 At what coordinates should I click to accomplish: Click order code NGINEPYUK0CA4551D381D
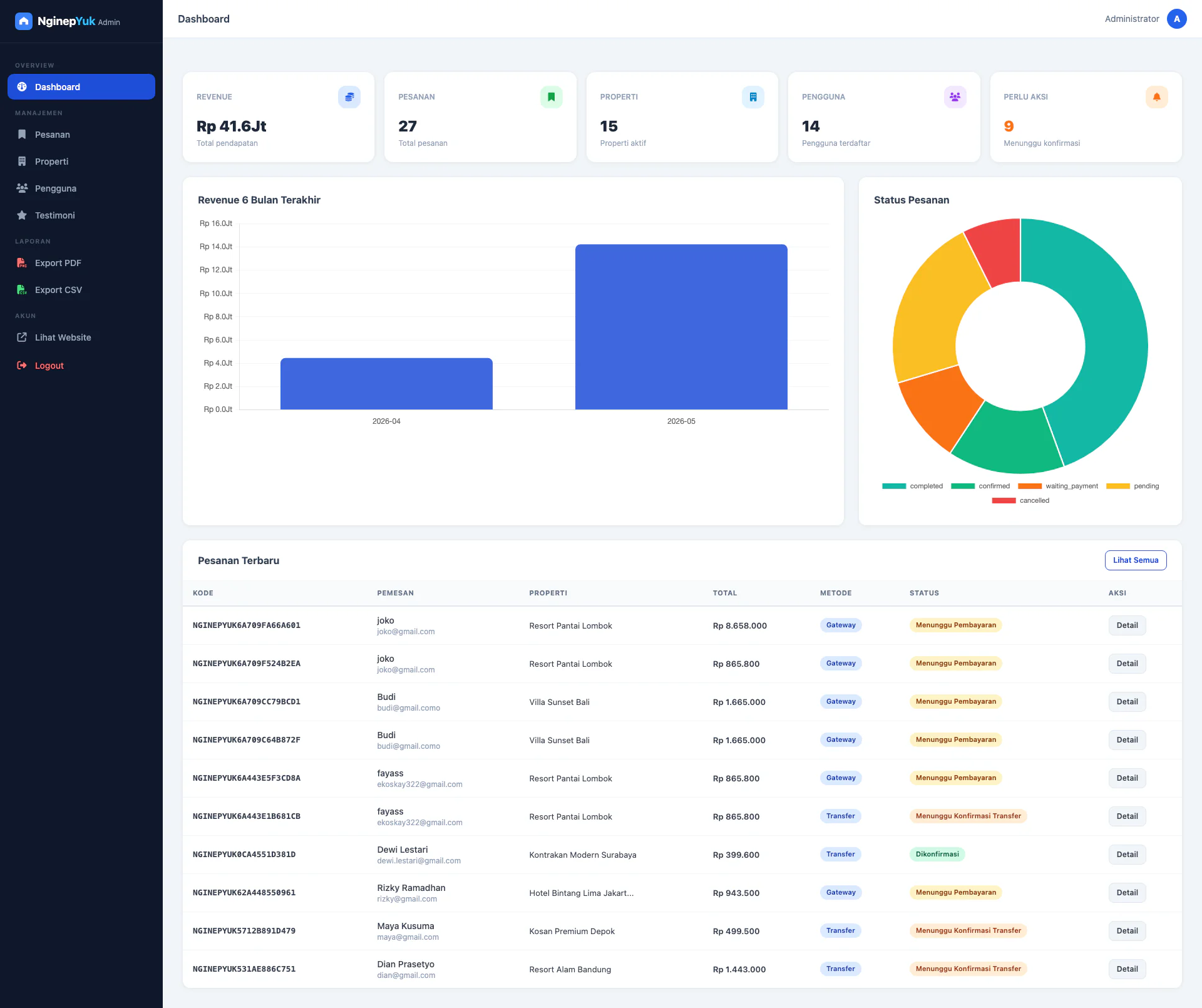(244, 855)
